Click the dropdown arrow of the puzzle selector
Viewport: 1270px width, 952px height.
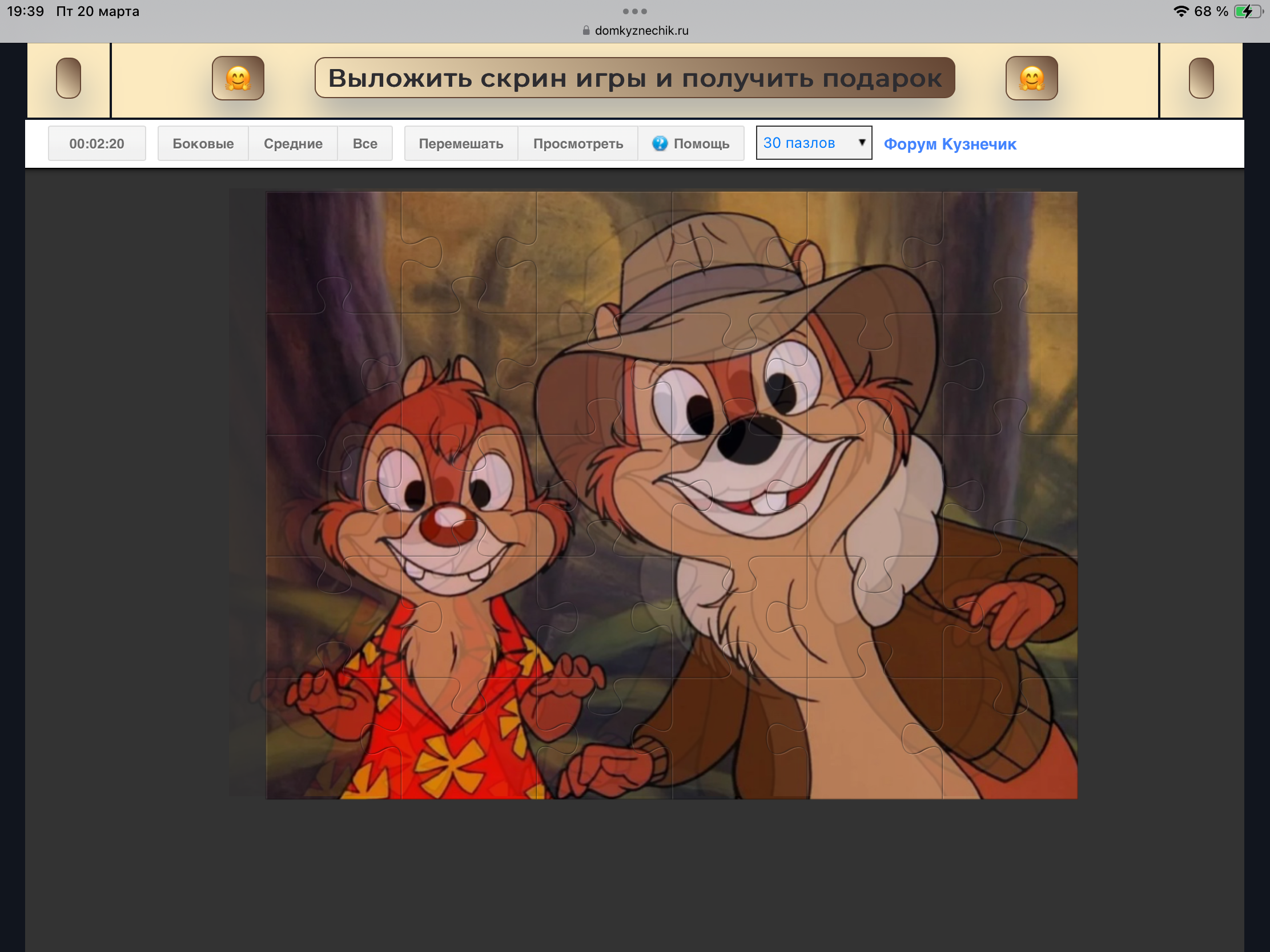coord(861,142)
